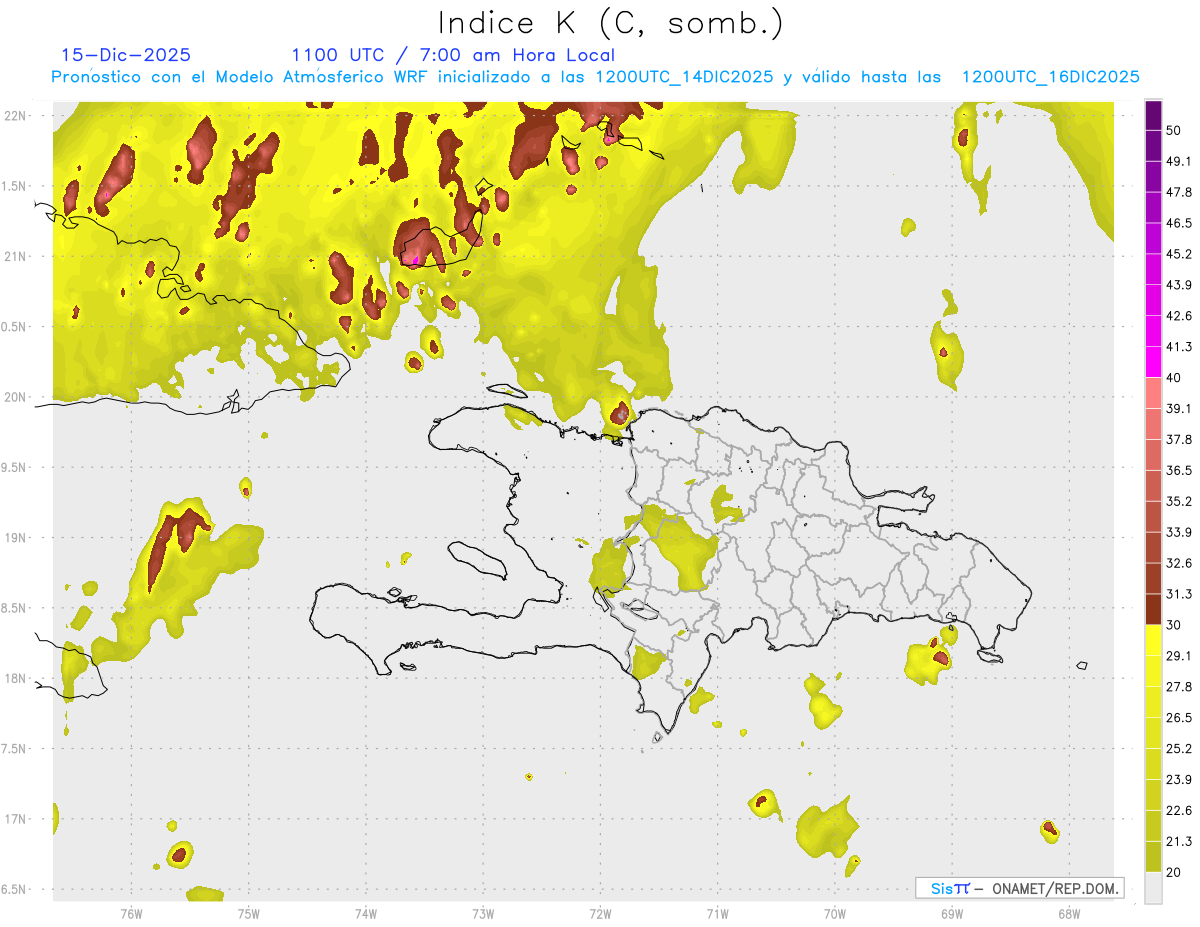The width and height of the screenshot is (1200, 927).
Task: Click the 74W longitude label
Action: [x=365, y=913]
